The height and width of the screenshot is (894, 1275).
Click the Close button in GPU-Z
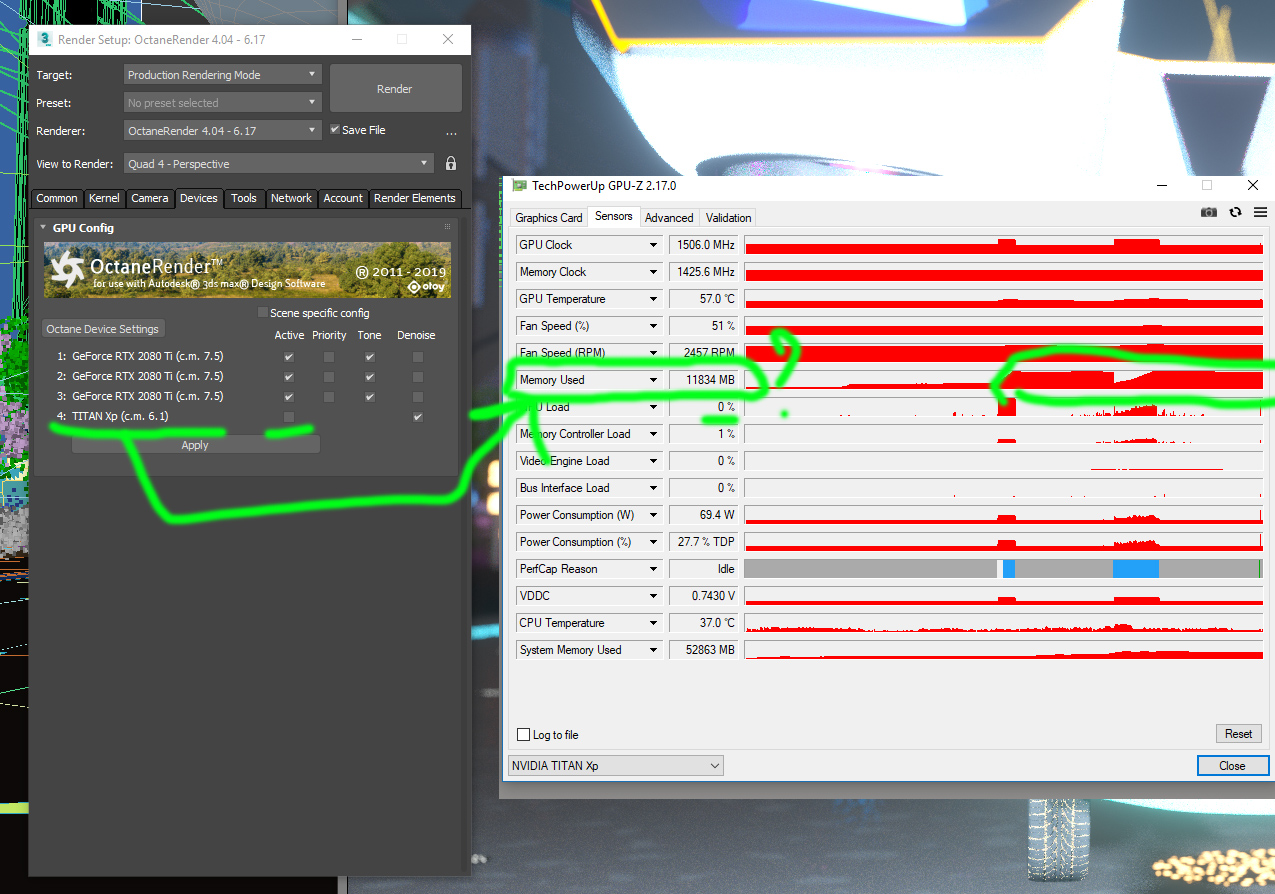coord(1232,766)
